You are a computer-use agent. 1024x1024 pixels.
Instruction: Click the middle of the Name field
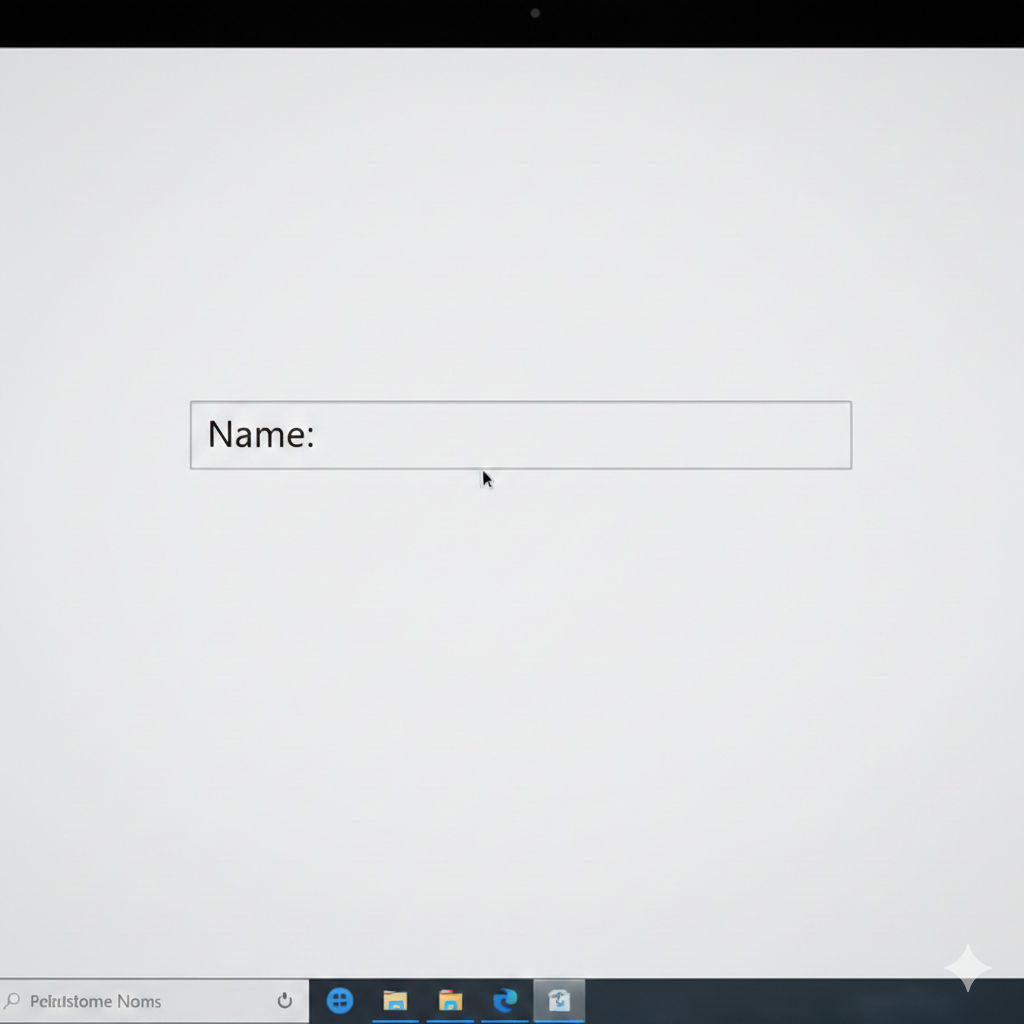[521, 435]
